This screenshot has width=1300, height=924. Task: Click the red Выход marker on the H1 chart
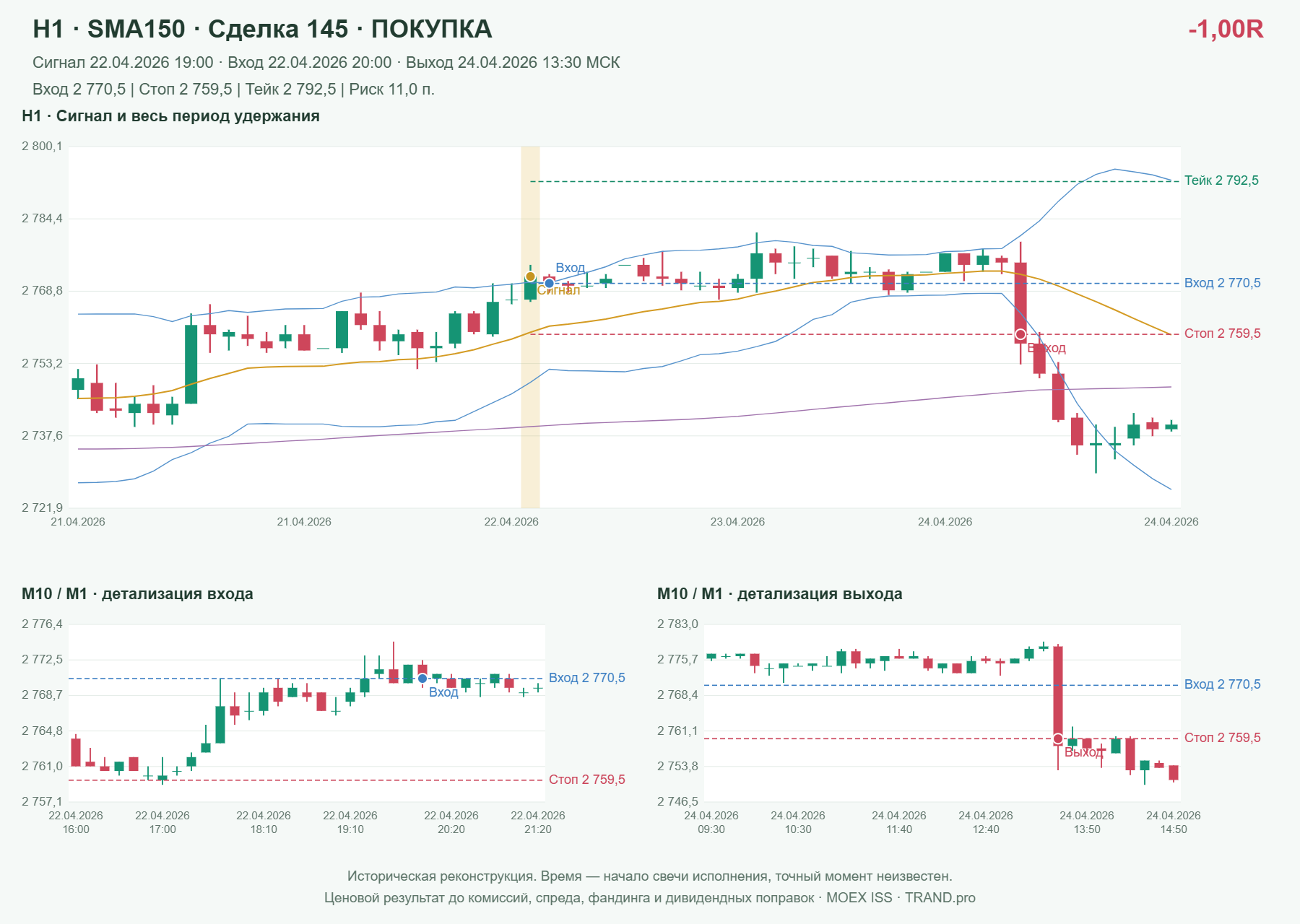(x=1020, y=334)
